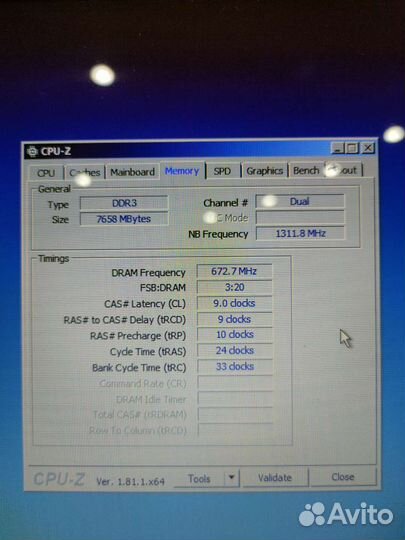Click the 3:20 FSB:DRAM value
Viewport: 405px width, 540px height.
235,287
